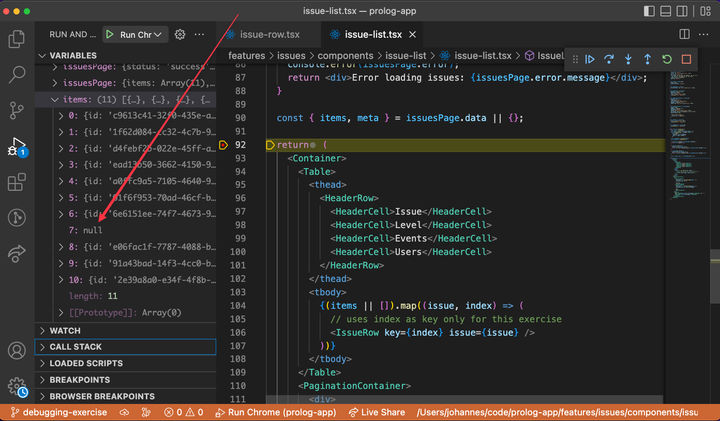Toggle the breakpoint on line 92
Viewport: 720px width, 421px height.
(224, 145)
